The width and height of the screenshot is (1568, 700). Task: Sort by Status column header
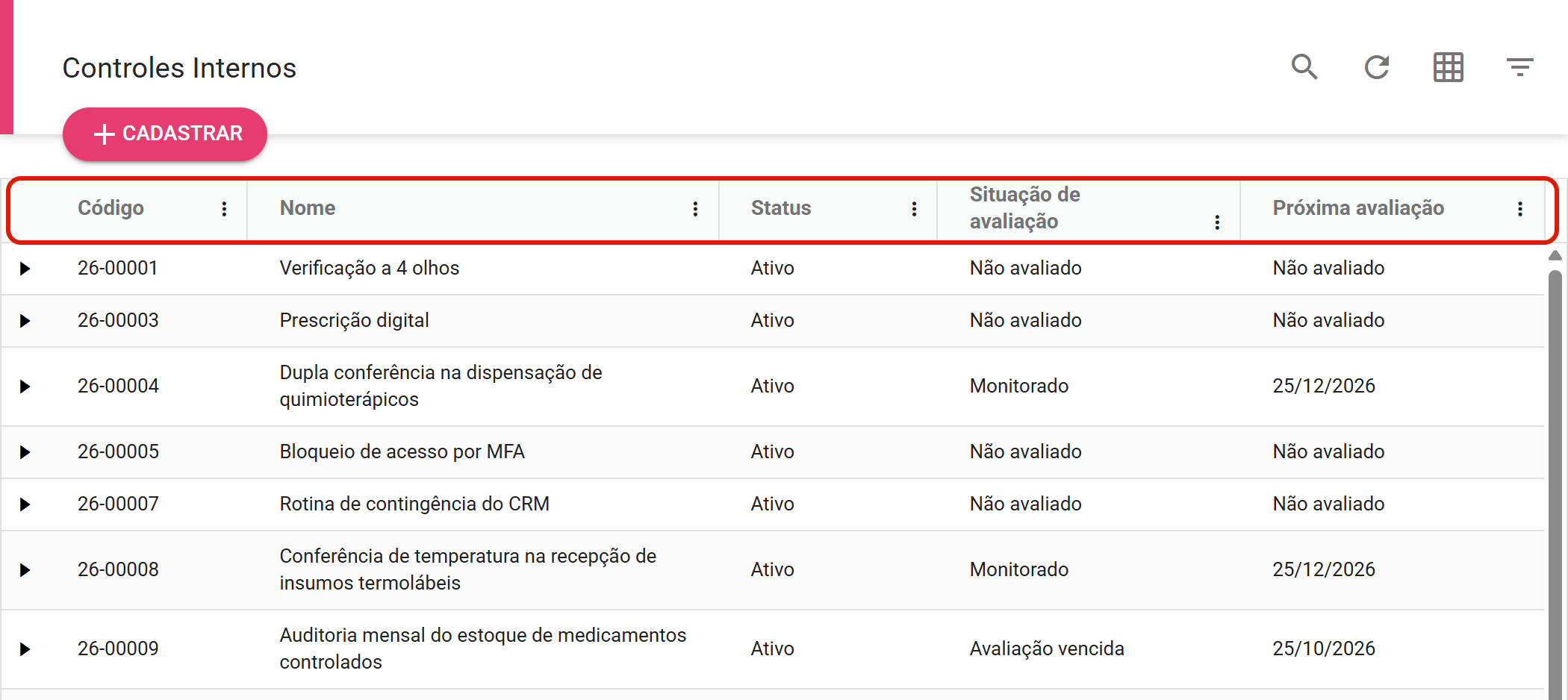tap(780, 208)
